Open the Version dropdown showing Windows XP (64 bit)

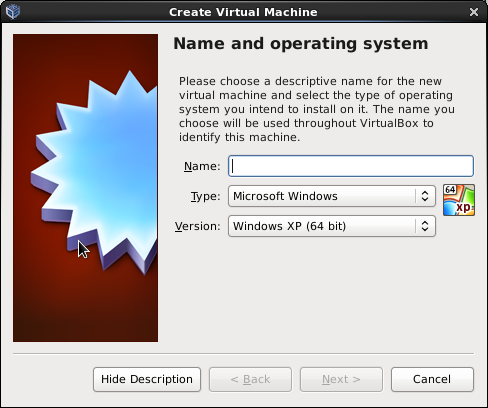pos(332,226)
